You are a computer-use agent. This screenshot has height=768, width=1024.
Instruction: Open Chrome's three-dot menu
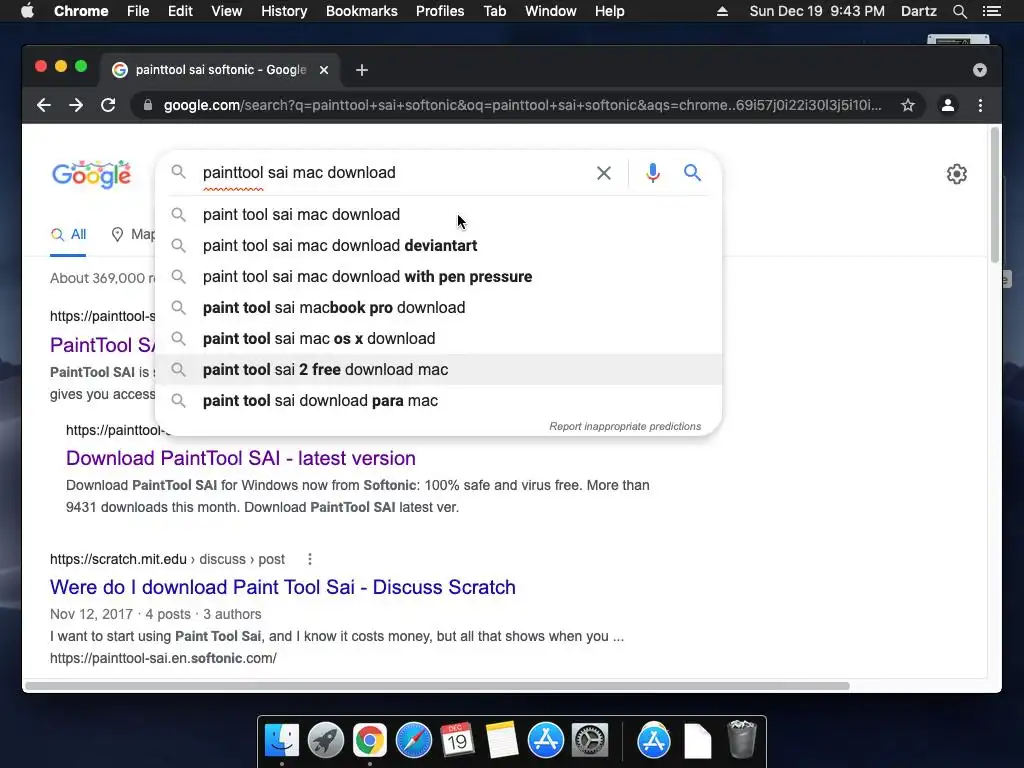coord(980,105)
